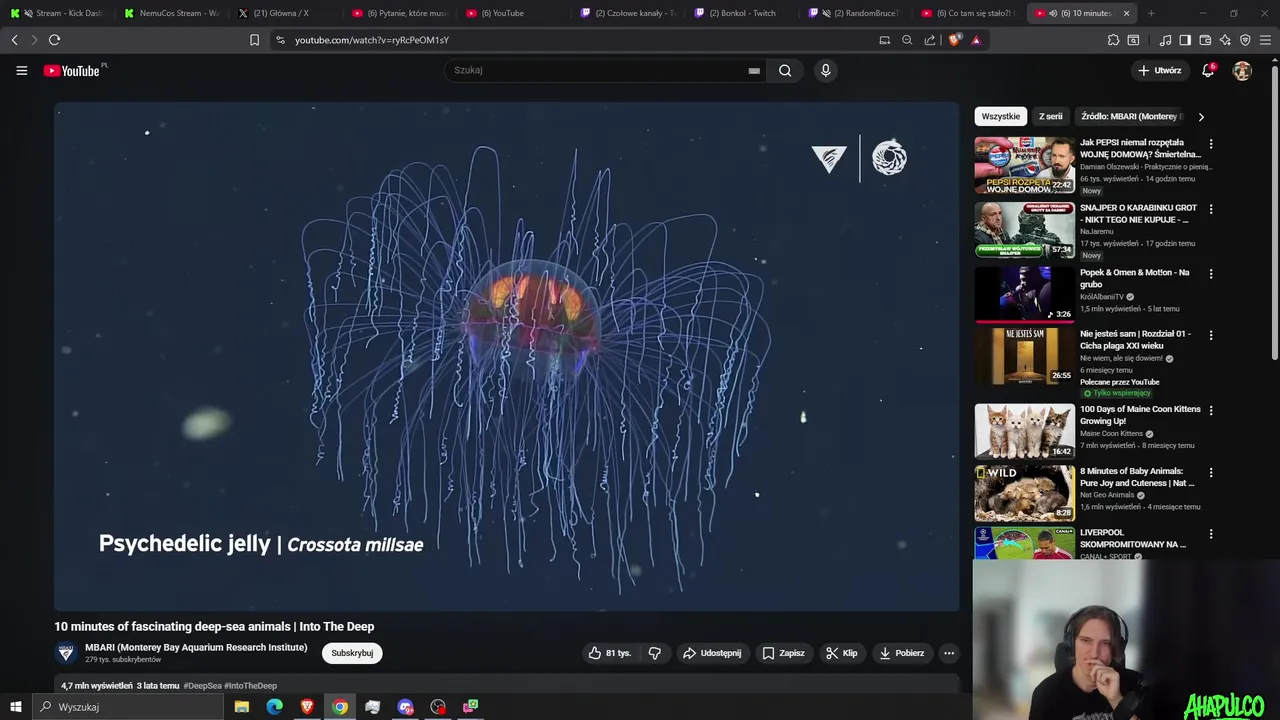Bookmark this page in the address bar
The height and width of the screenshot is (720, 1280).
point(254,40)
